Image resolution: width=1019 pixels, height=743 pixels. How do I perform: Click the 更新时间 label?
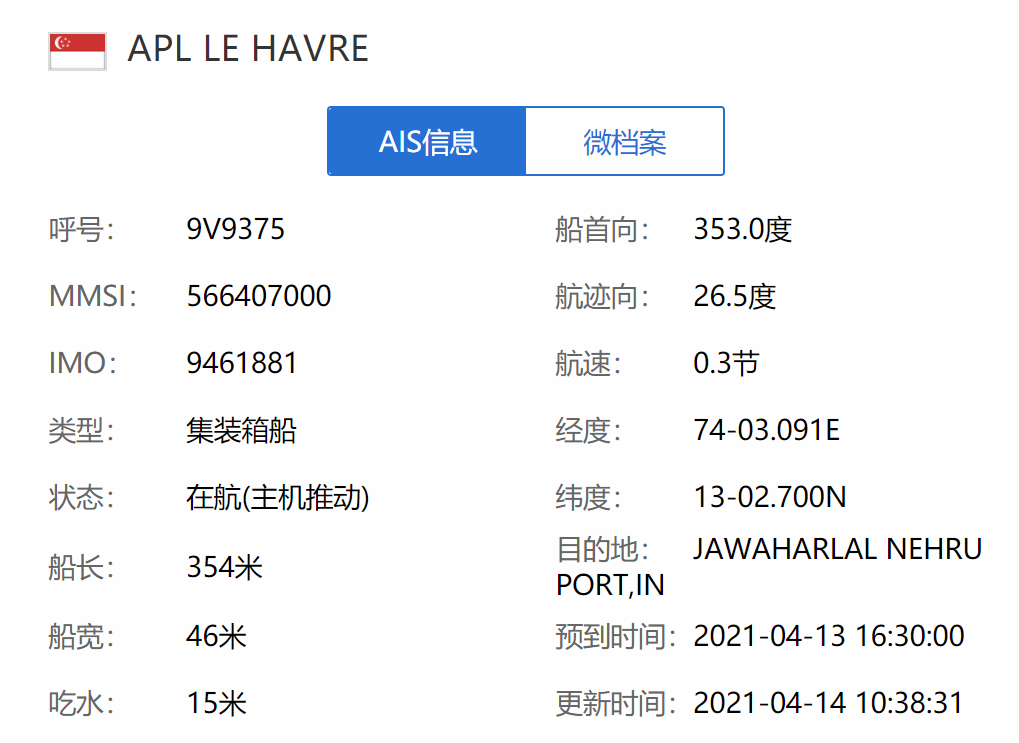[x=615, y=703]
